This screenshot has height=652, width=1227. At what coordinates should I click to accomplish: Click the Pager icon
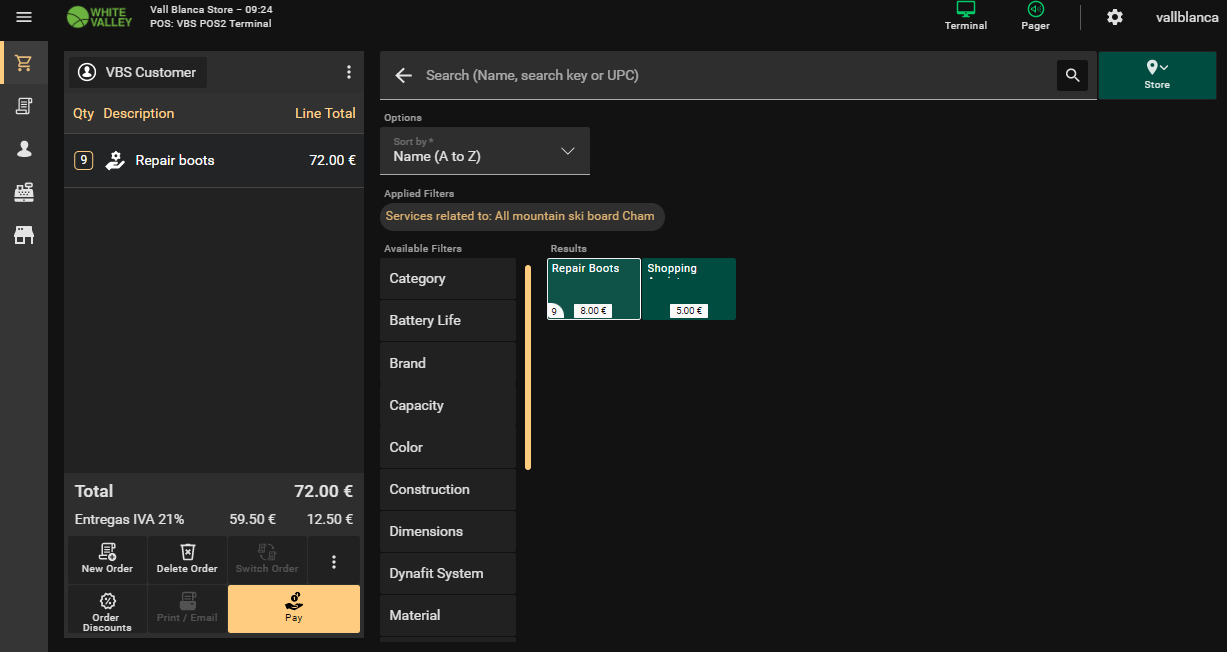(1035, 16)
